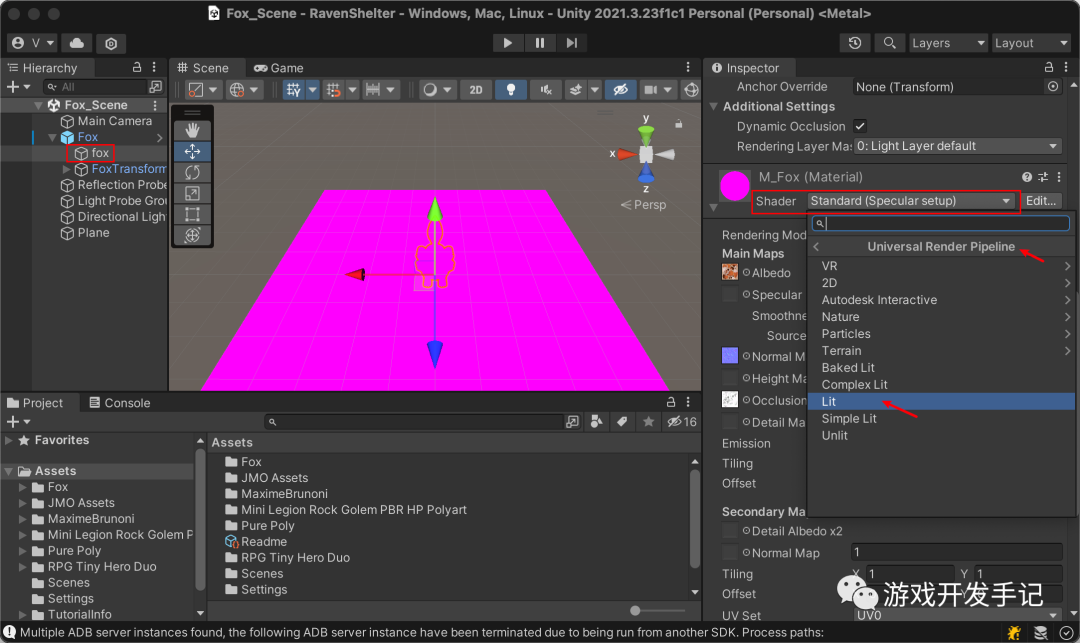Screen dimensions: 1080x643
Task: Select the Move tool
Action: click(x=192, y=151)
